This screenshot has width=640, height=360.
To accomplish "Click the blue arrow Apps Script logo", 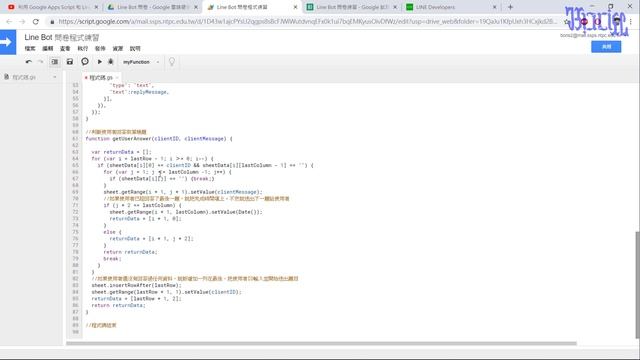I will [8, 42].
